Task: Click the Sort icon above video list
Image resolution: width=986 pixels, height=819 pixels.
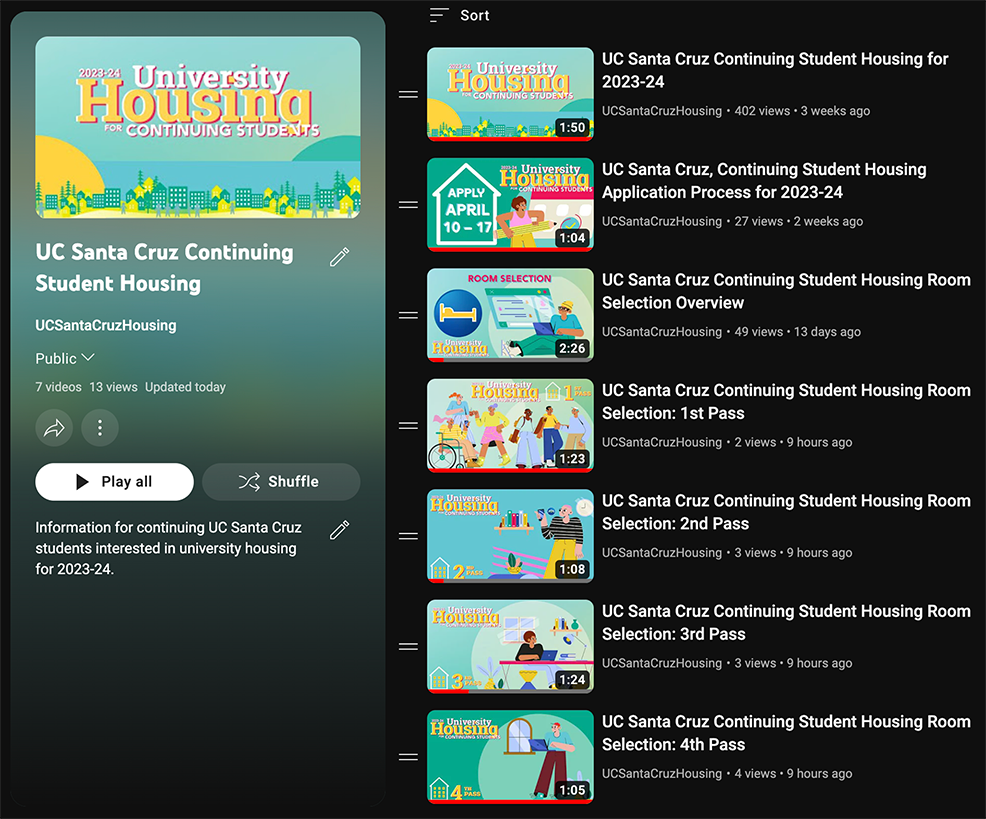Action: (x=439, y=15)
